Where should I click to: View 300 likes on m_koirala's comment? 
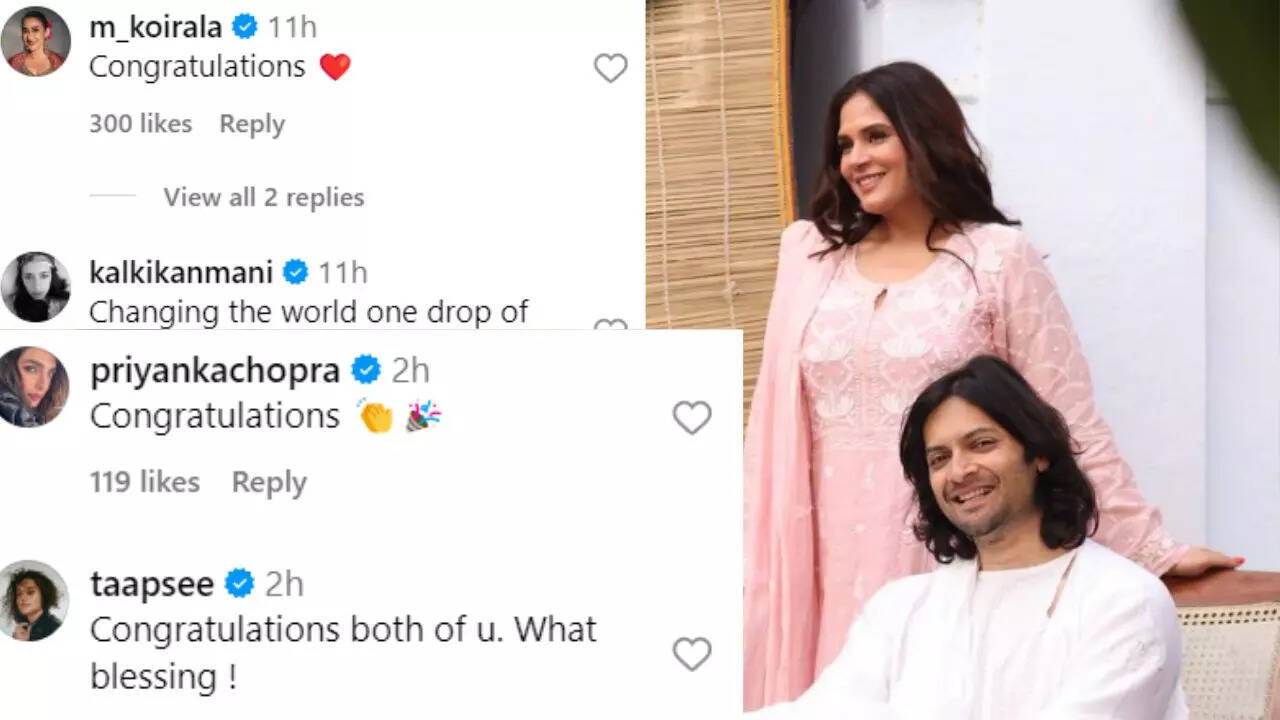click(140, 124)
